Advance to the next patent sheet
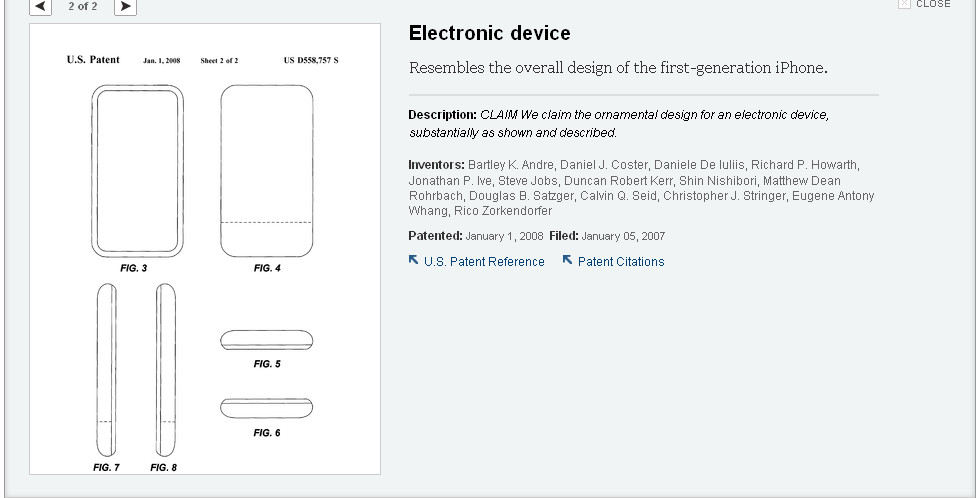The image size is (978, 498). coord(125,6)
